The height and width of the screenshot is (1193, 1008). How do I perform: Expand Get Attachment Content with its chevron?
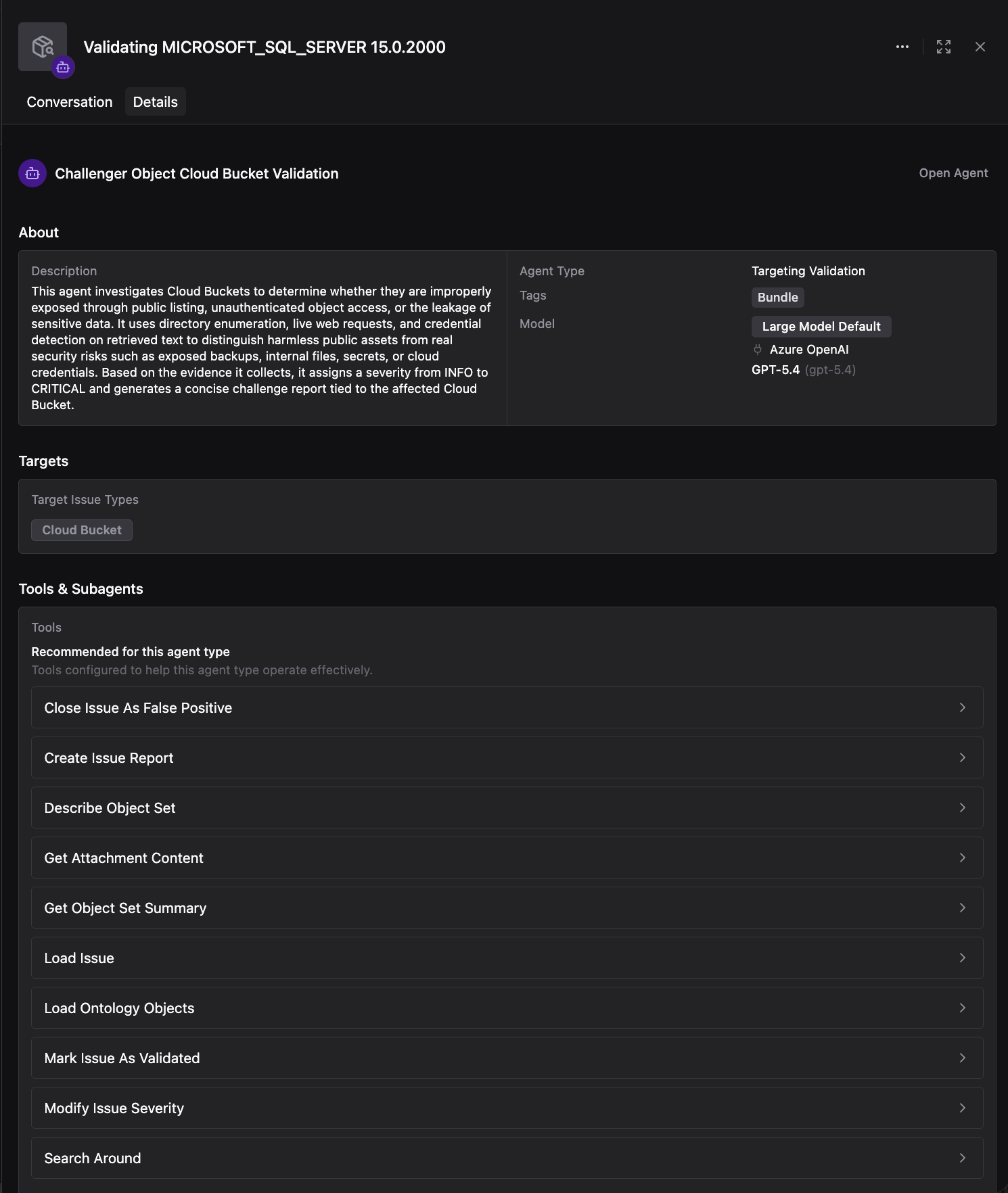pyautogui.click(x=962, y=858)
